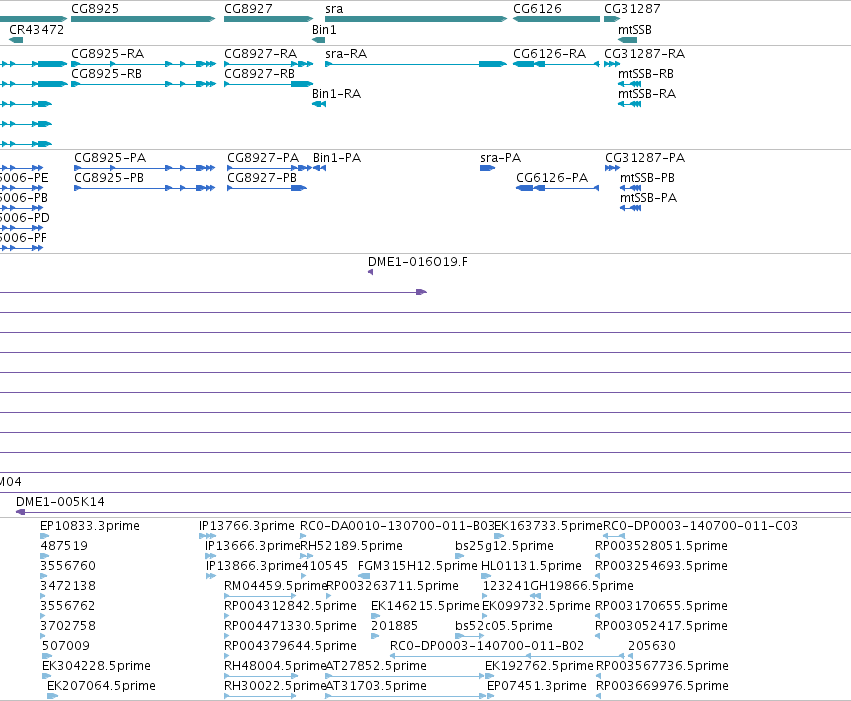
Task: Open the CG6126 gene label
Action: pyautogui.click(x=537, y=9)
